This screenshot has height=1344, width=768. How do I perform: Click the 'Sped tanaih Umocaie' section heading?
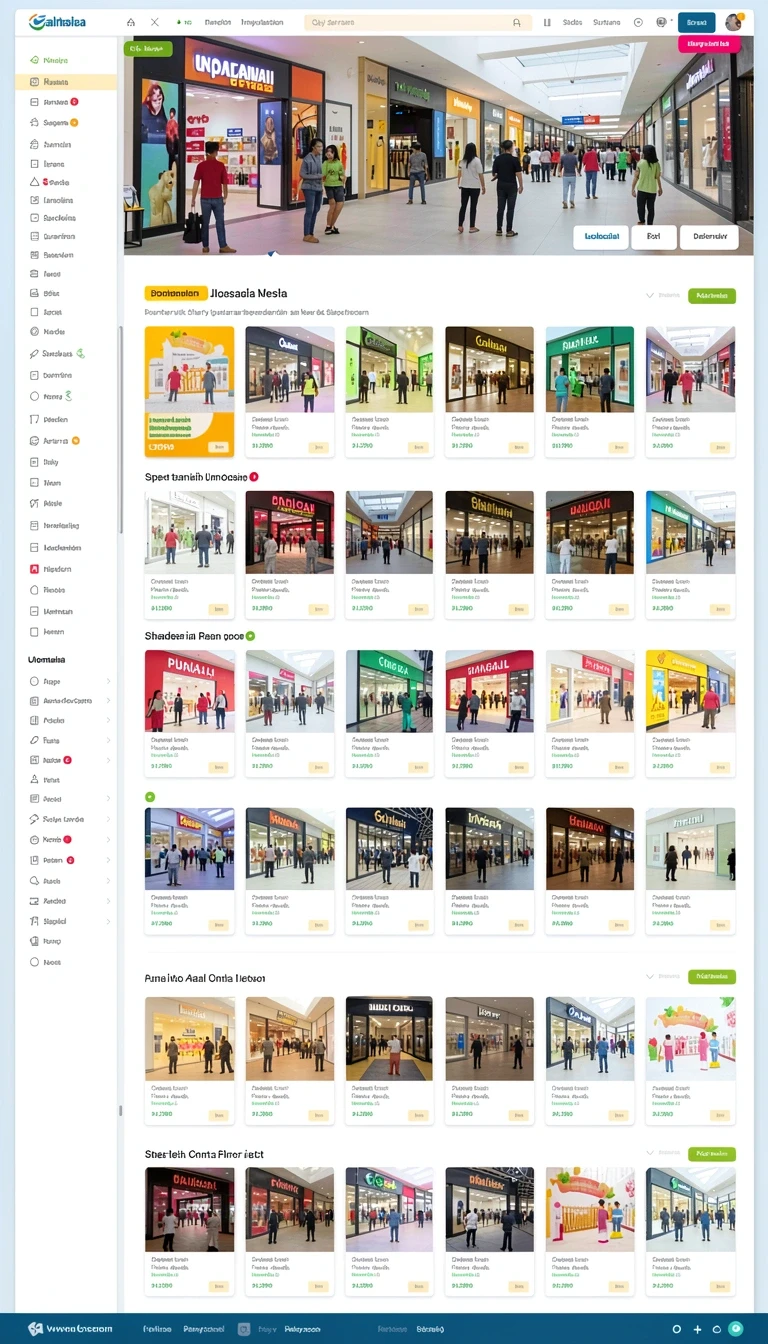(196, 477)
